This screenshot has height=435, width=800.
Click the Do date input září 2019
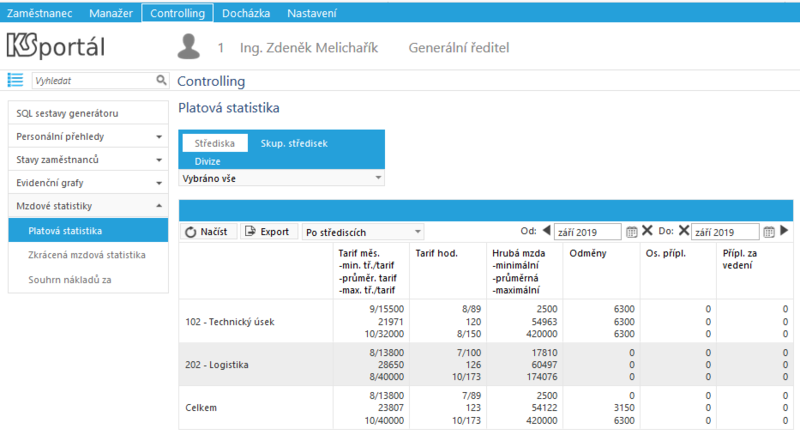coord(725,232)
